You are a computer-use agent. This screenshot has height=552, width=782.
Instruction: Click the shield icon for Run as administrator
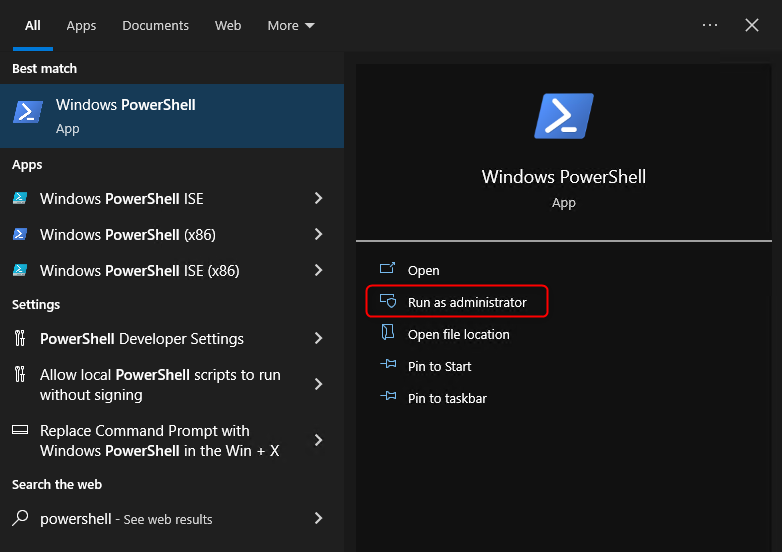388,301
